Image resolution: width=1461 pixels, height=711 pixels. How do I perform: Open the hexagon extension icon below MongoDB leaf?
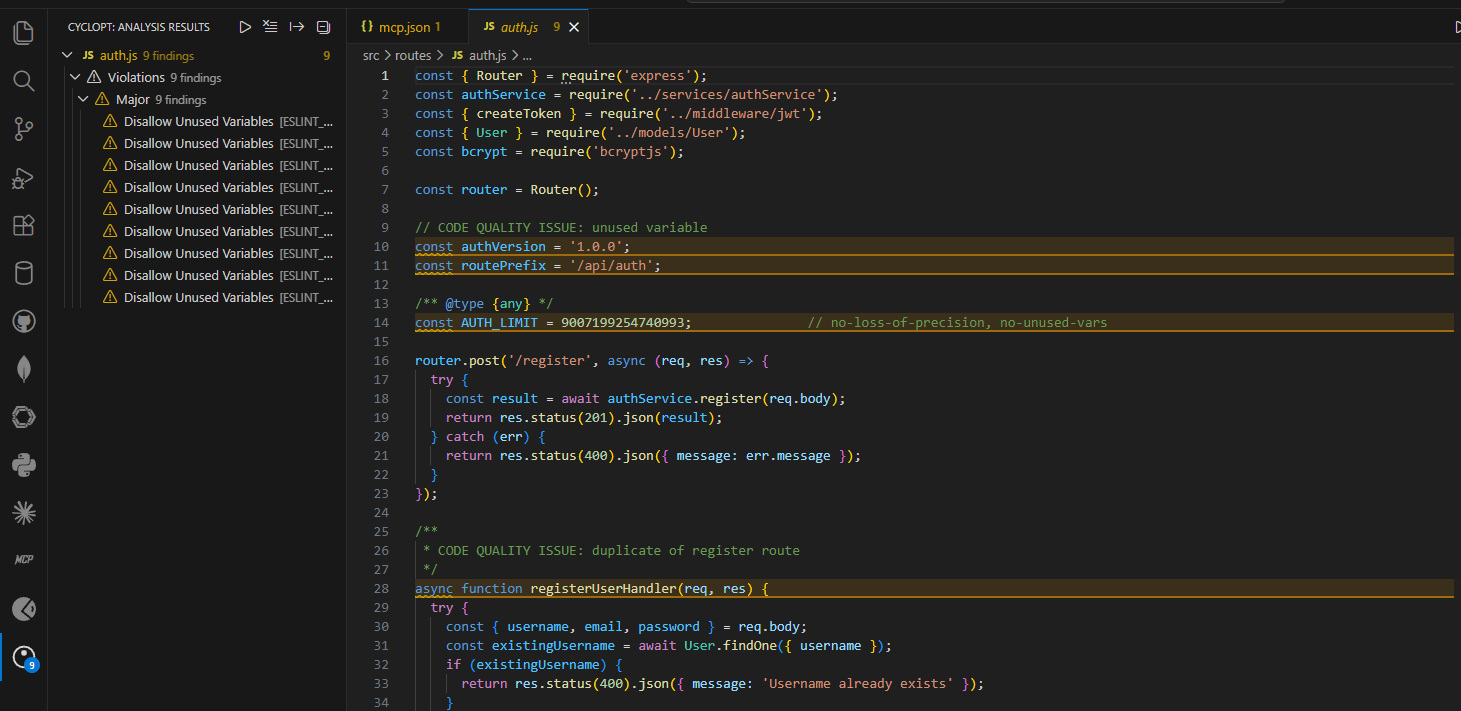point(23,417)
